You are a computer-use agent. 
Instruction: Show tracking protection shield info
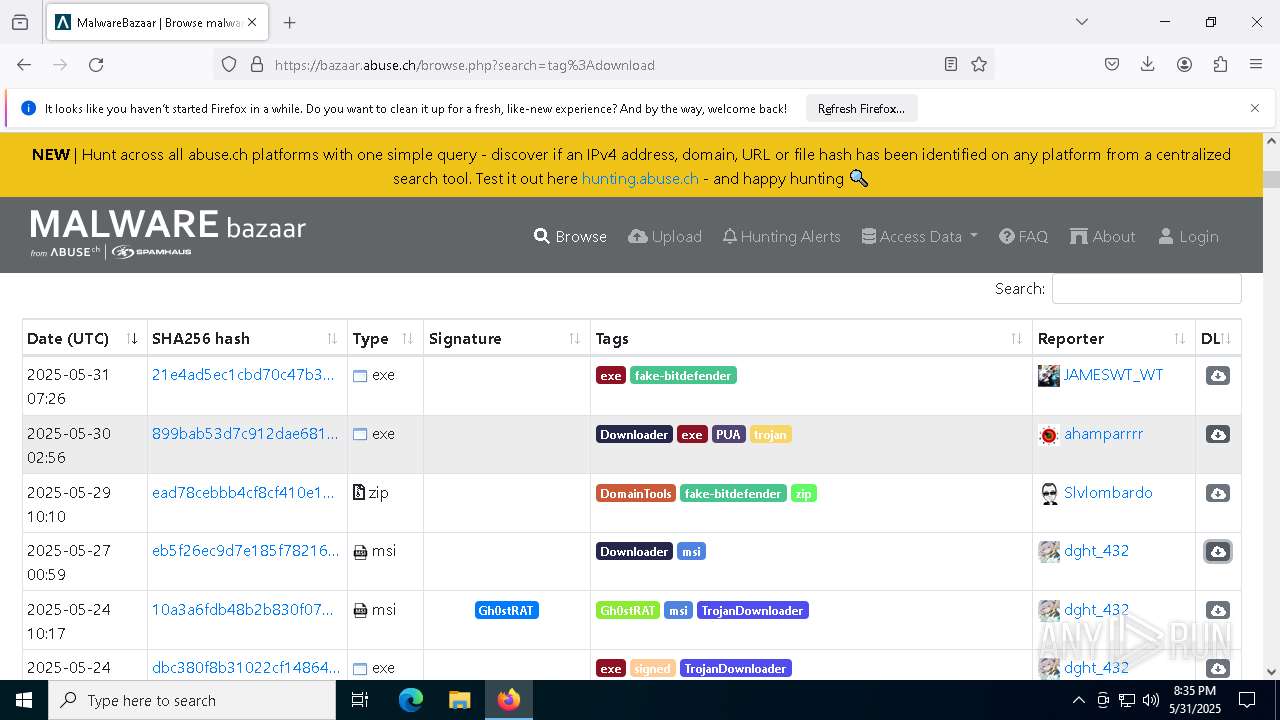[x=229, y=65]
